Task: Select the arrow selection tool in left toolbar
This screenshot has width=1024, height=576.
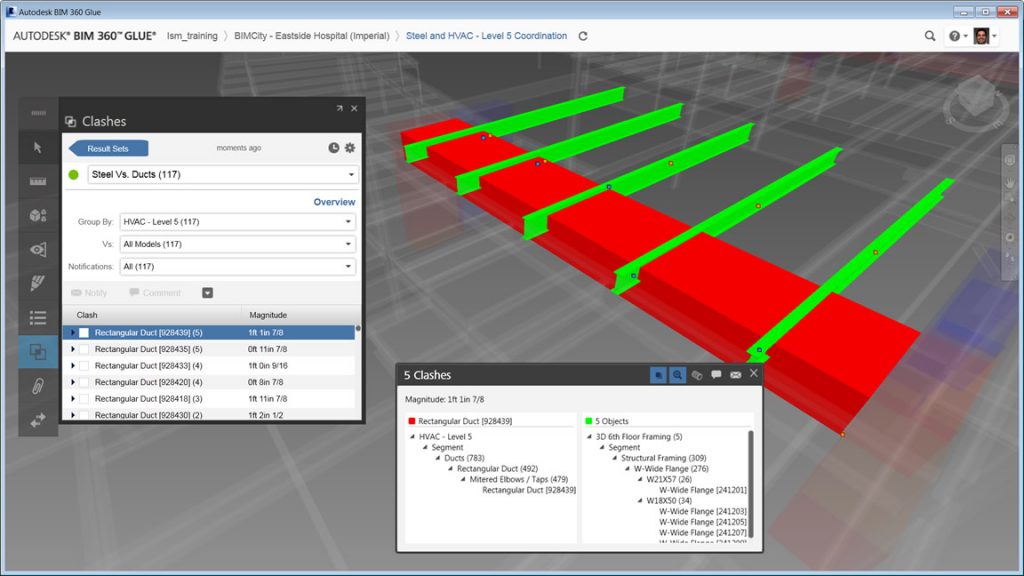Action: (x=38, y=147)
